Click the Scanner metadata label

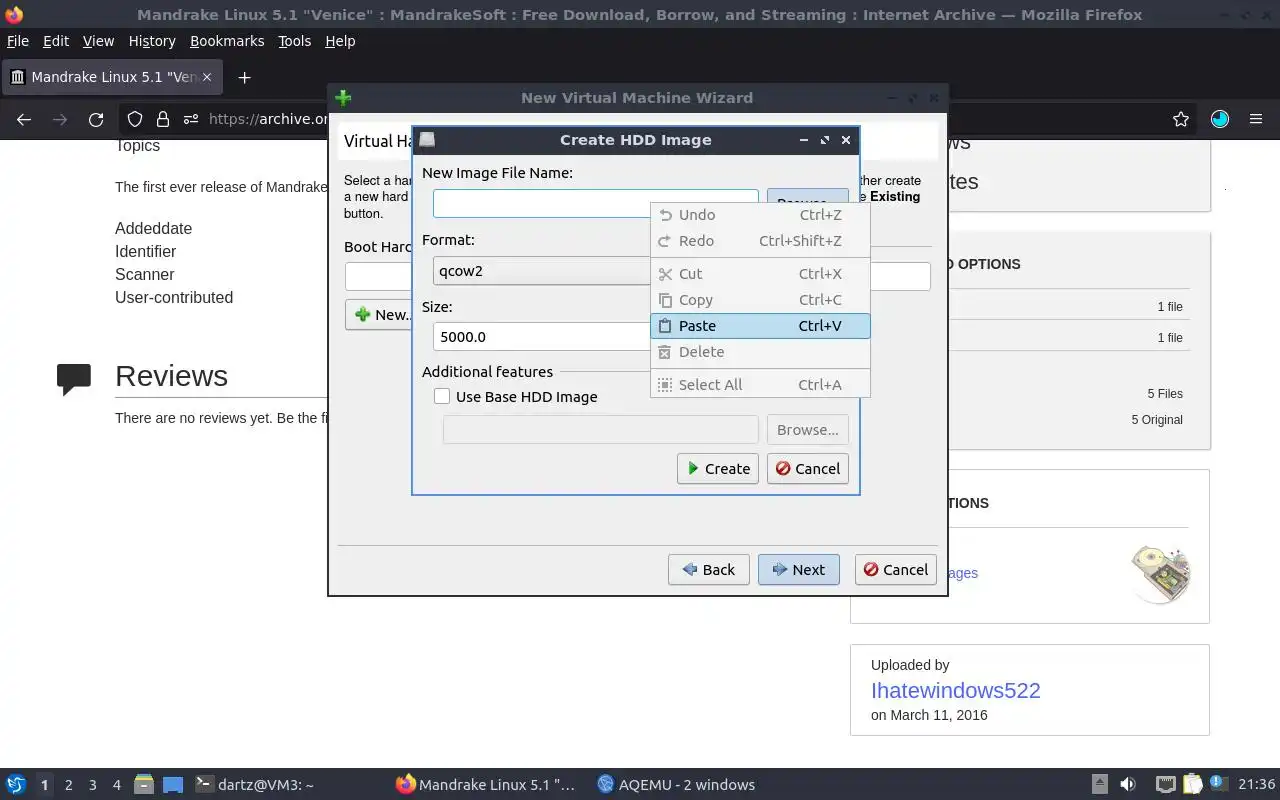(x=144, y=275)
